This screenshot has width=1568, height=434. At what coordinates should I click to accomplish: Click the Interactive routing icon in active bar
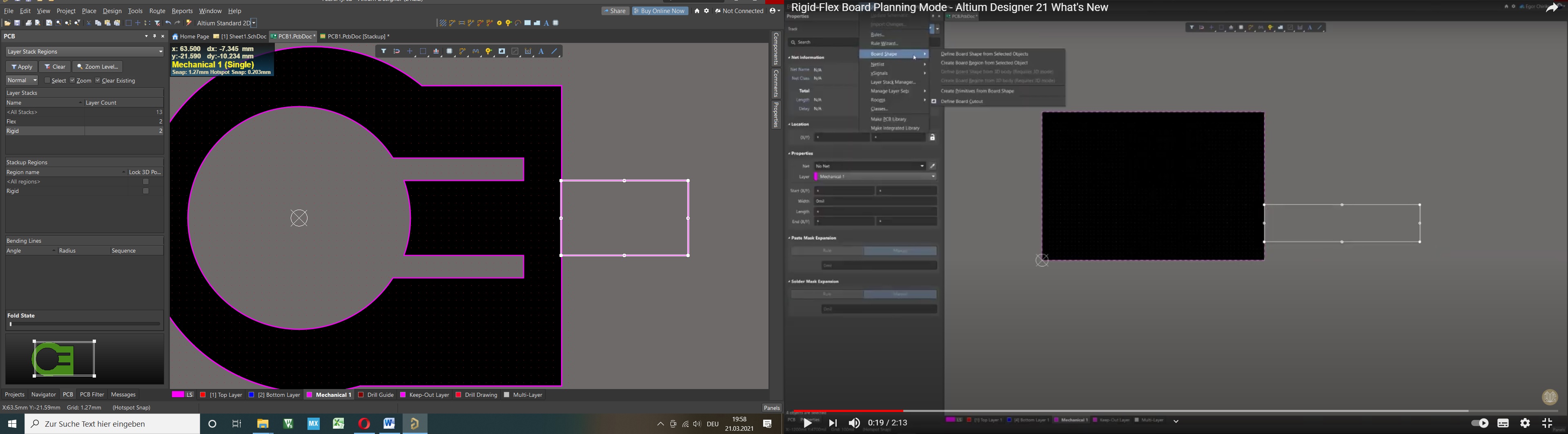pos(463,52)
